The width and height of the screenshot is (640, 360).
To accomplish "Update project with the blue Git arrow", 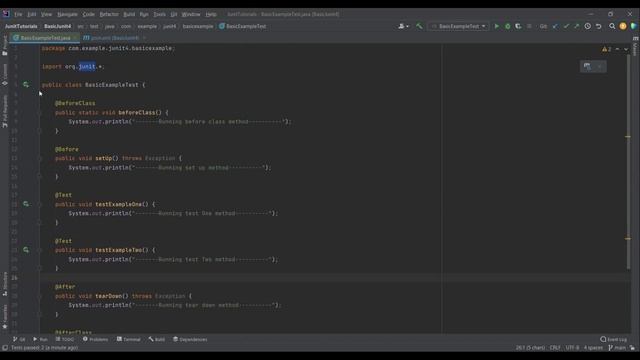I will click(x=555, y=26).
